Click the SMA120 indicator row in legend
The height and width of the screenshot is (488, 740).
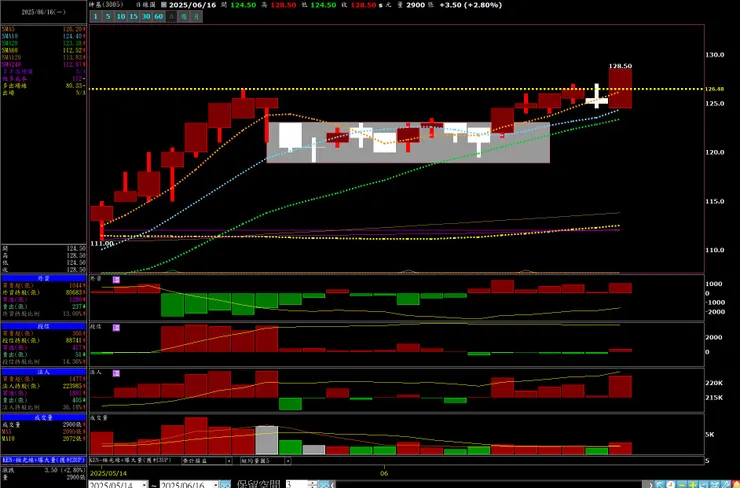tap(43, 58)
